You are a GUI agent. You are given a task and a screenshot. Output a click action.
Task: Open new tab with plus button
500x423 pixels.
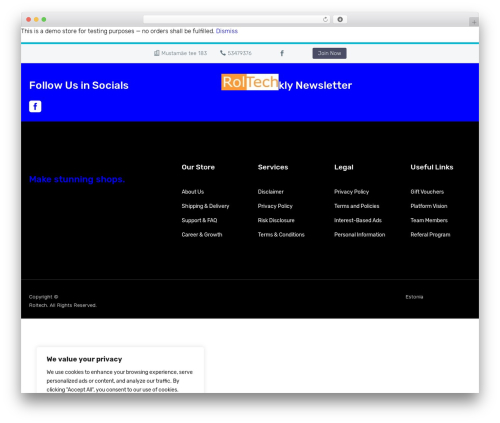(x=474, y=22)
